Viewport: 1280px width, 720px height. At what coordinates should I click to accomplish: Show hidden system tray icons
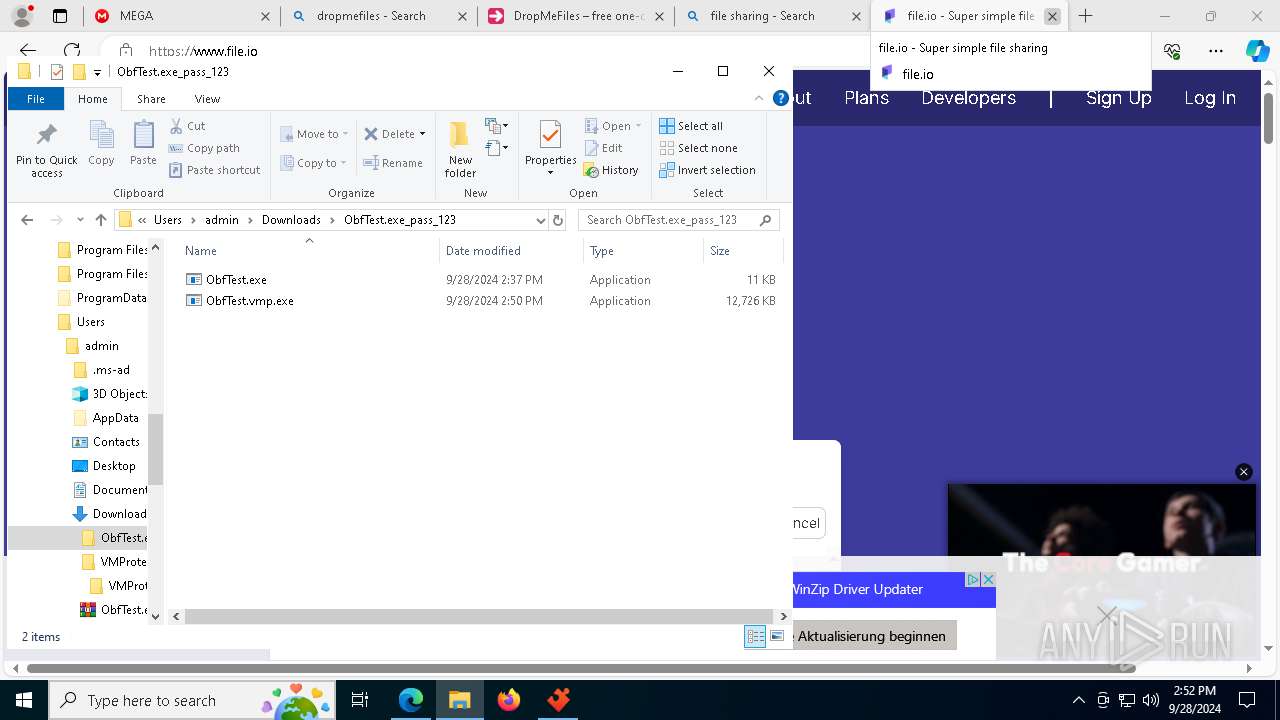[x=1078, y=700]
